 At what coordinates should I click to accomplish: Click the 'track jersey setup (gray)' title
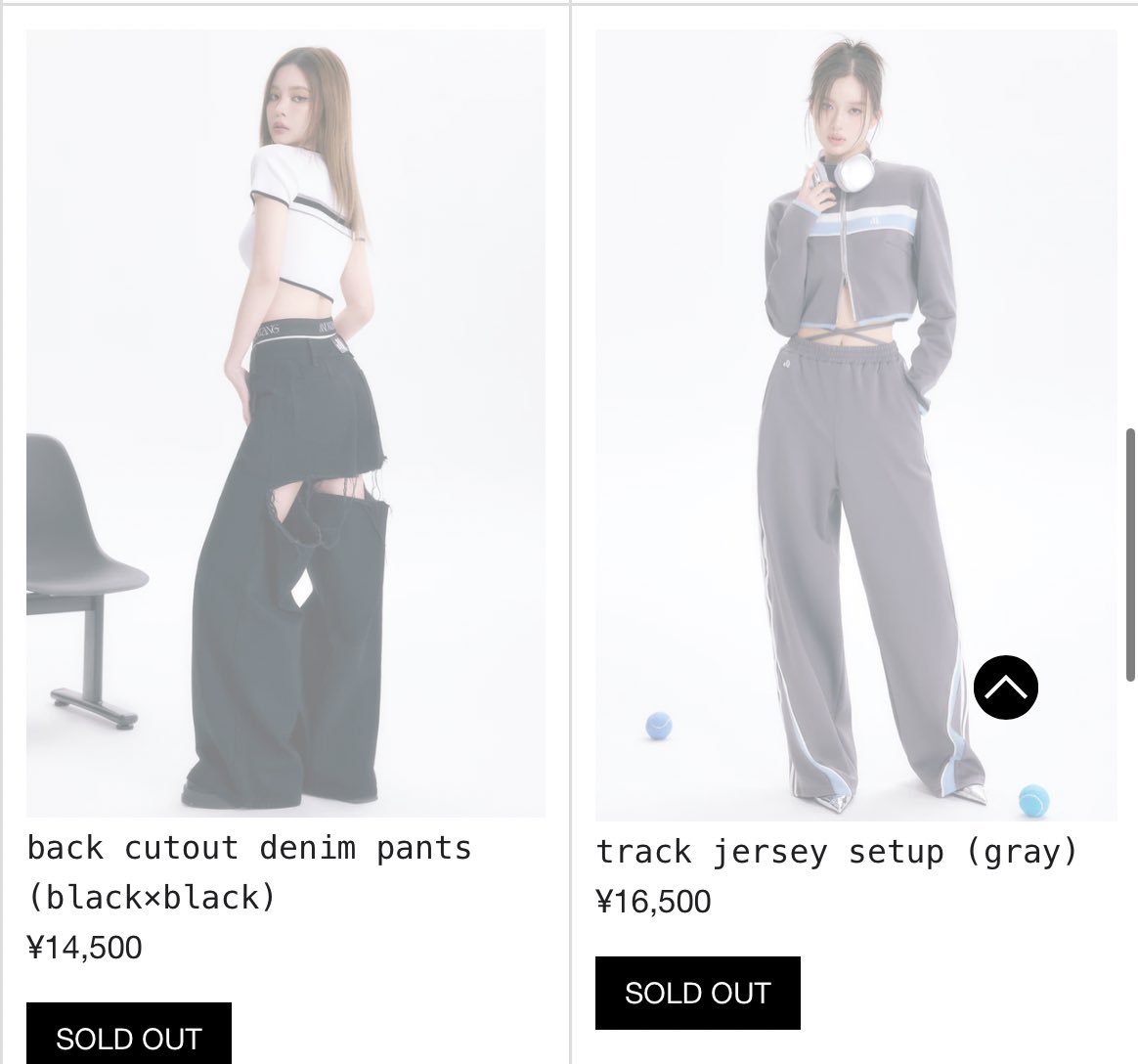coord(837,852)
